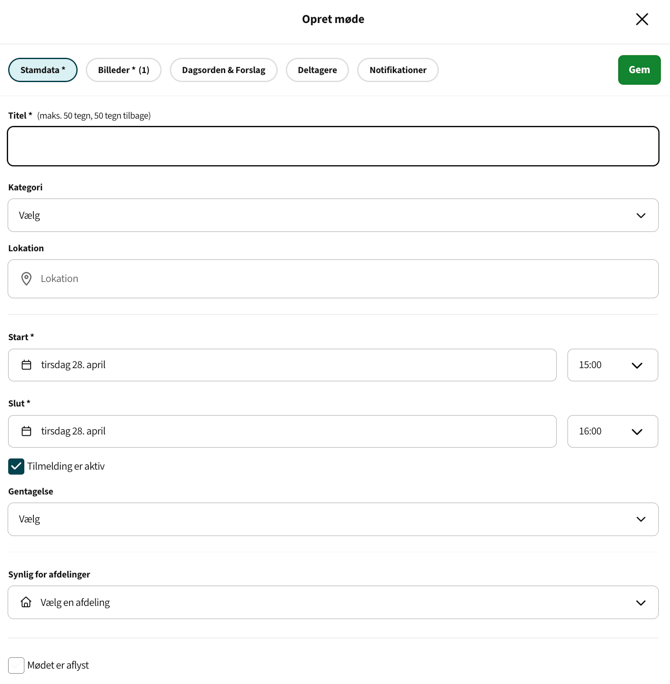670x684 pixels.
Task: Click the calendar icon in Start date
Action: tap(26, 365)
